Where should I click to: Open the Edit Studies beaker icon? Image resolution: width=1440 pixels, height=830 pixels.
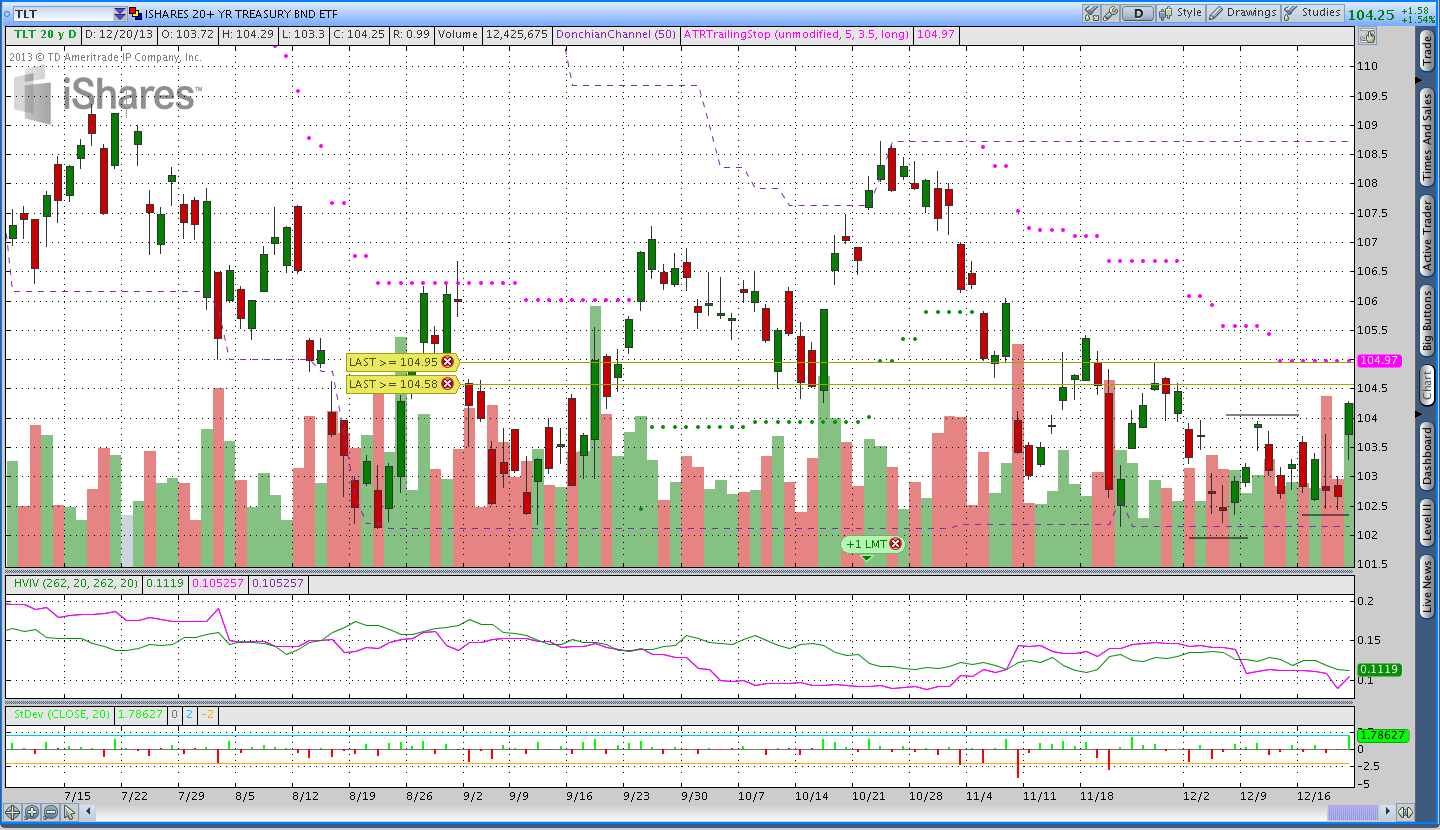click(1092, 13)
